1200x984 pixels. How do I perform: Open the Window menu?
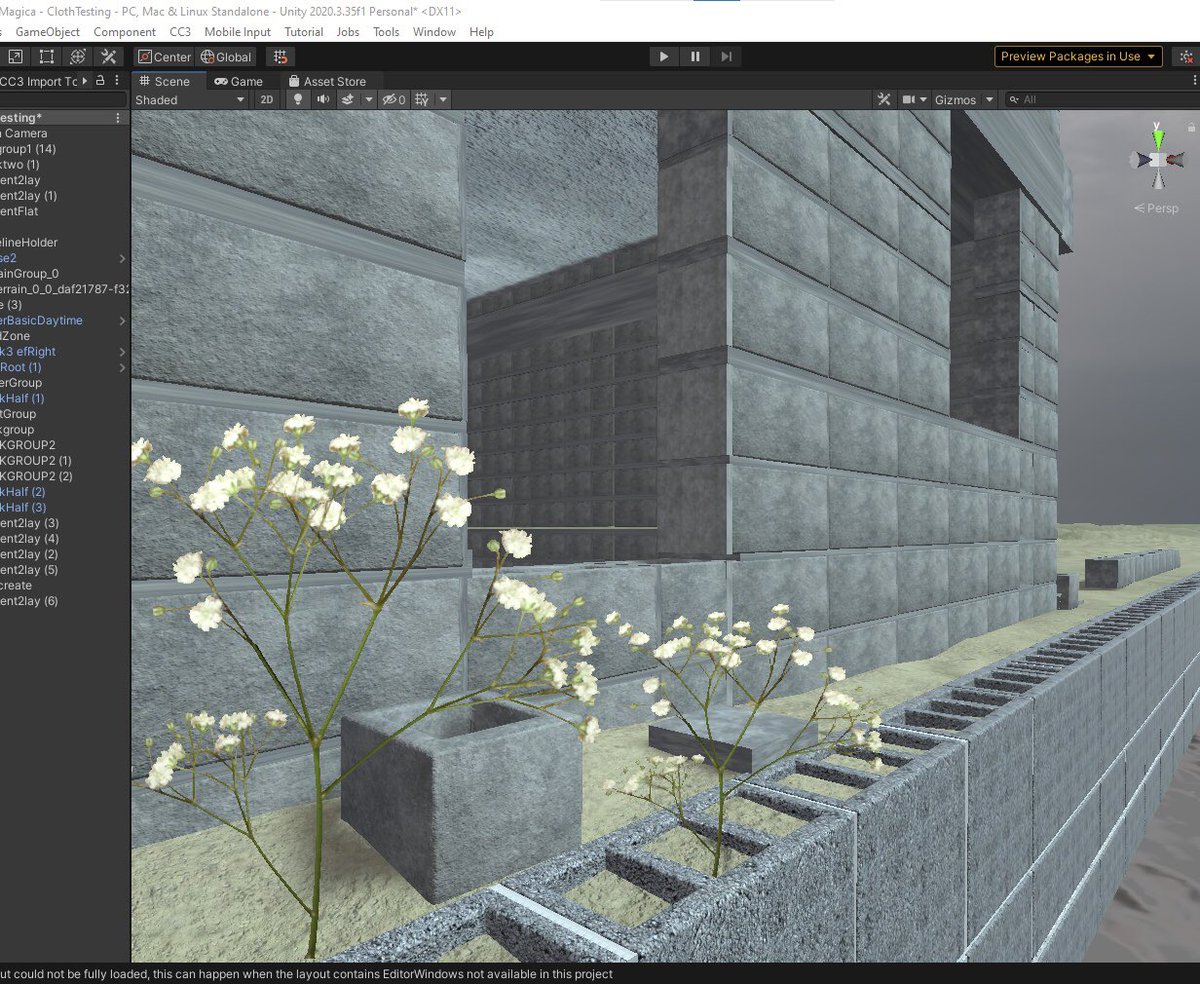click(434, 32)
